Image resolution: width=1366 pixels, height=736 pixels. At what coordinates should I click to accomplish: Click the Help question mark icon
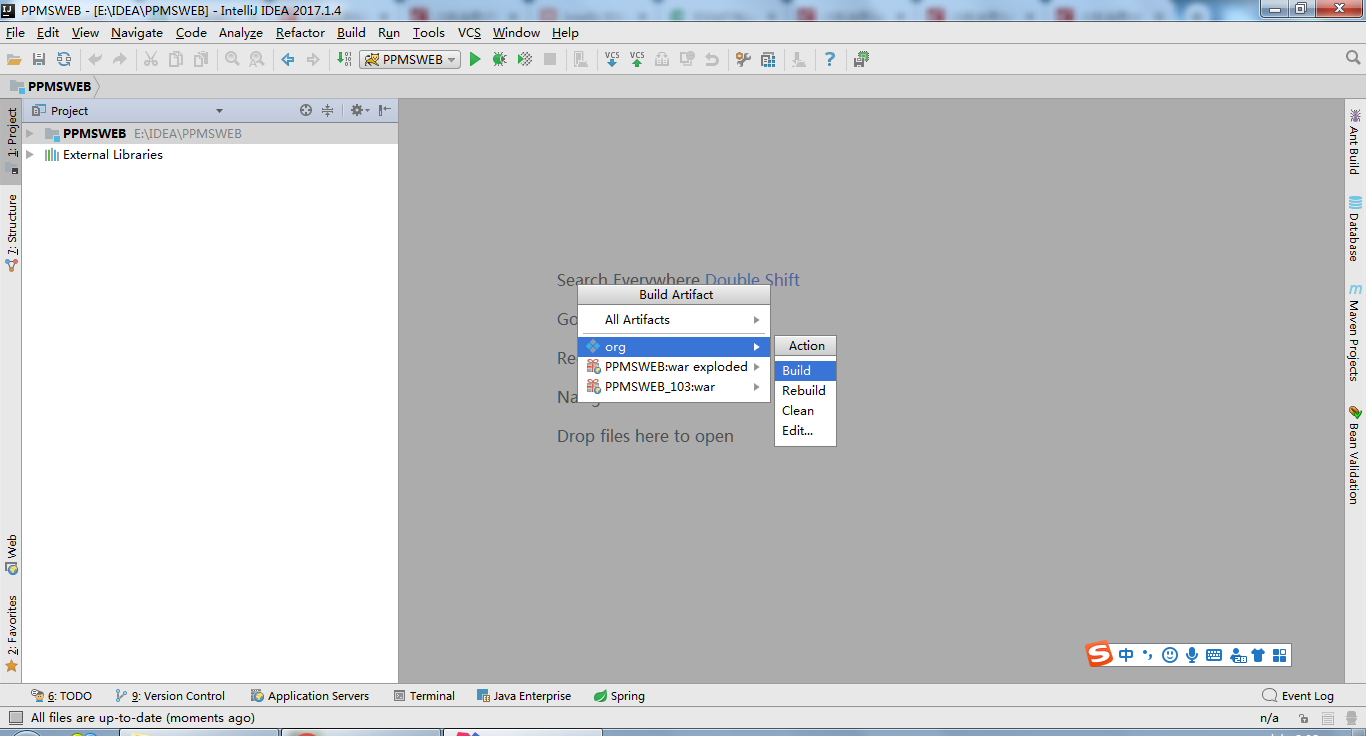(829, 60)
